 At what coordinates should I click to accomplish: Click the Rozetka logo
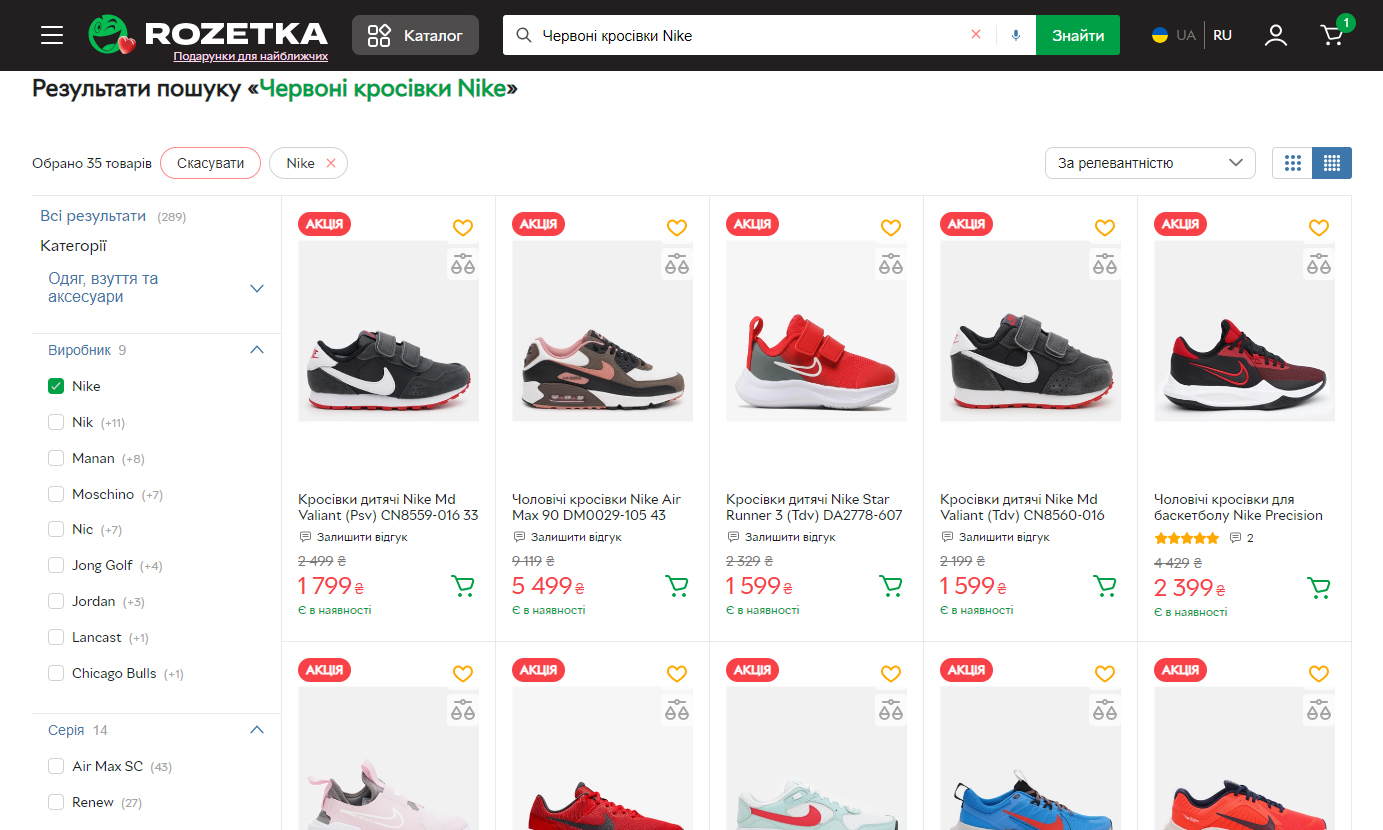pyautogui.click(x=208, y=34)
